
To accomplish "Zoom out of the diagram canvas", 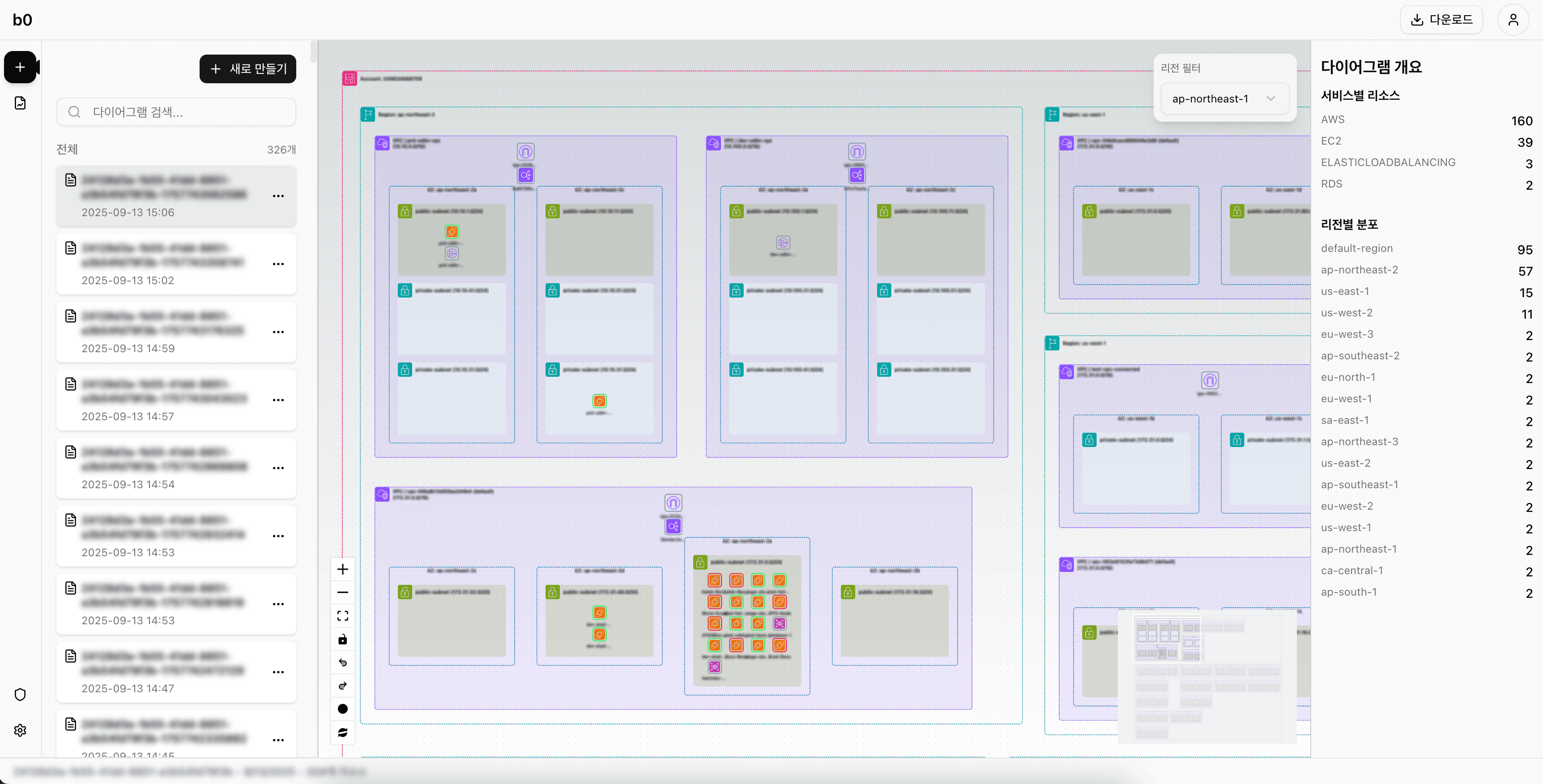I will click(343, 592).
